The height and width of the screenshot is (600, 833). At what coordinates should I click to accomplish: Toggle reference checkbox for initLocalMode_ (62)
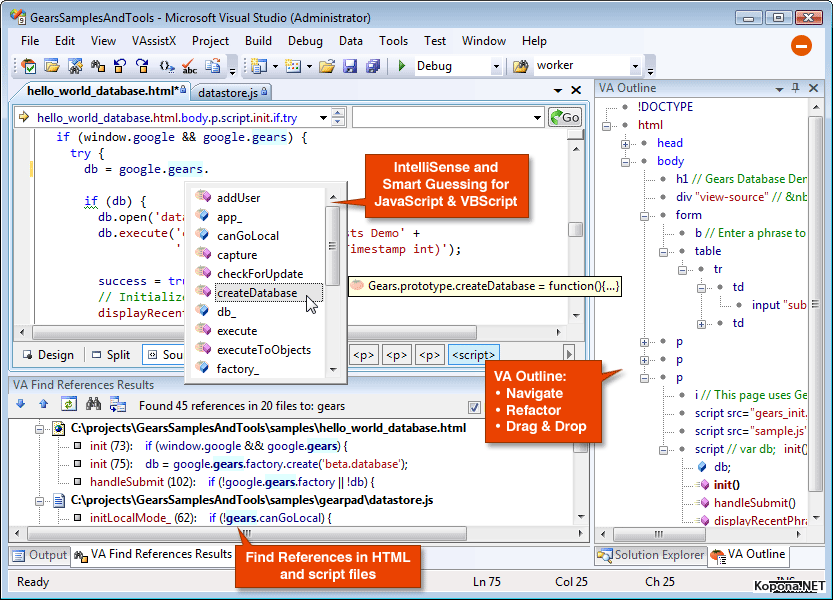click(x=78, y=518)
